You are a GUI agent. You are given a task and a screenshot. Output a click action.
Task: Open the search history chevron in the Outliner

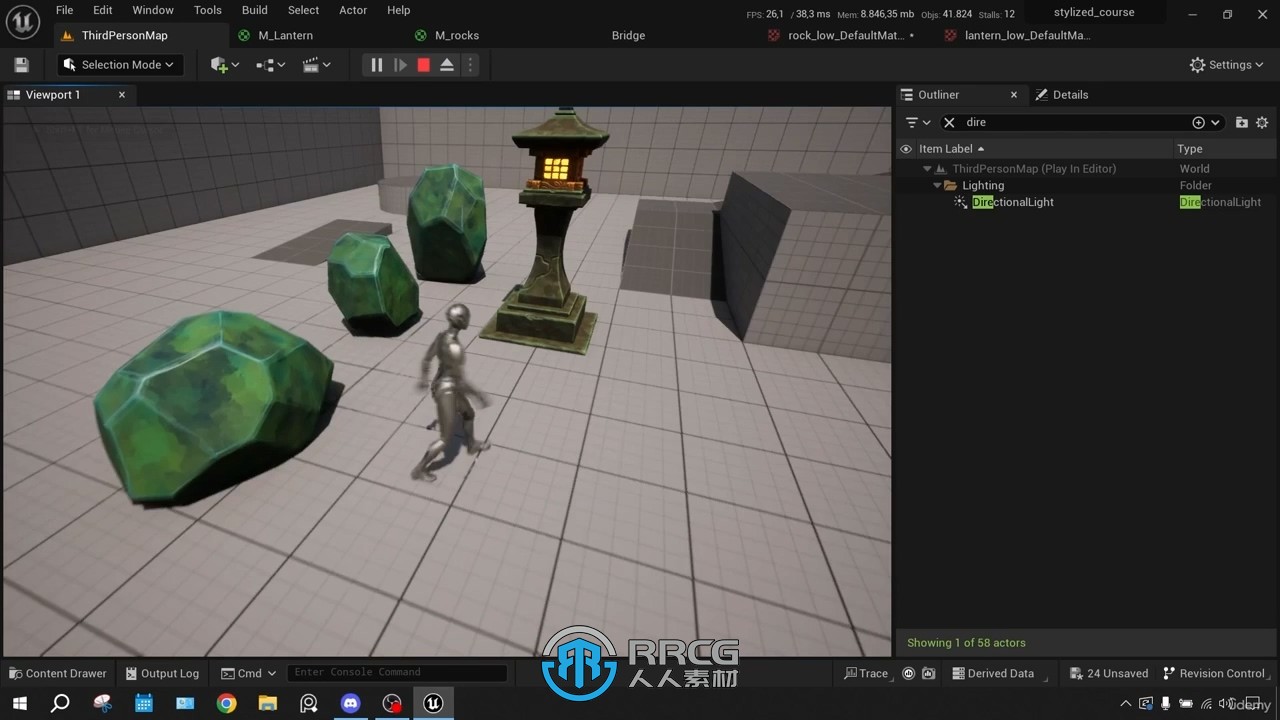(x=1215, y=122)
